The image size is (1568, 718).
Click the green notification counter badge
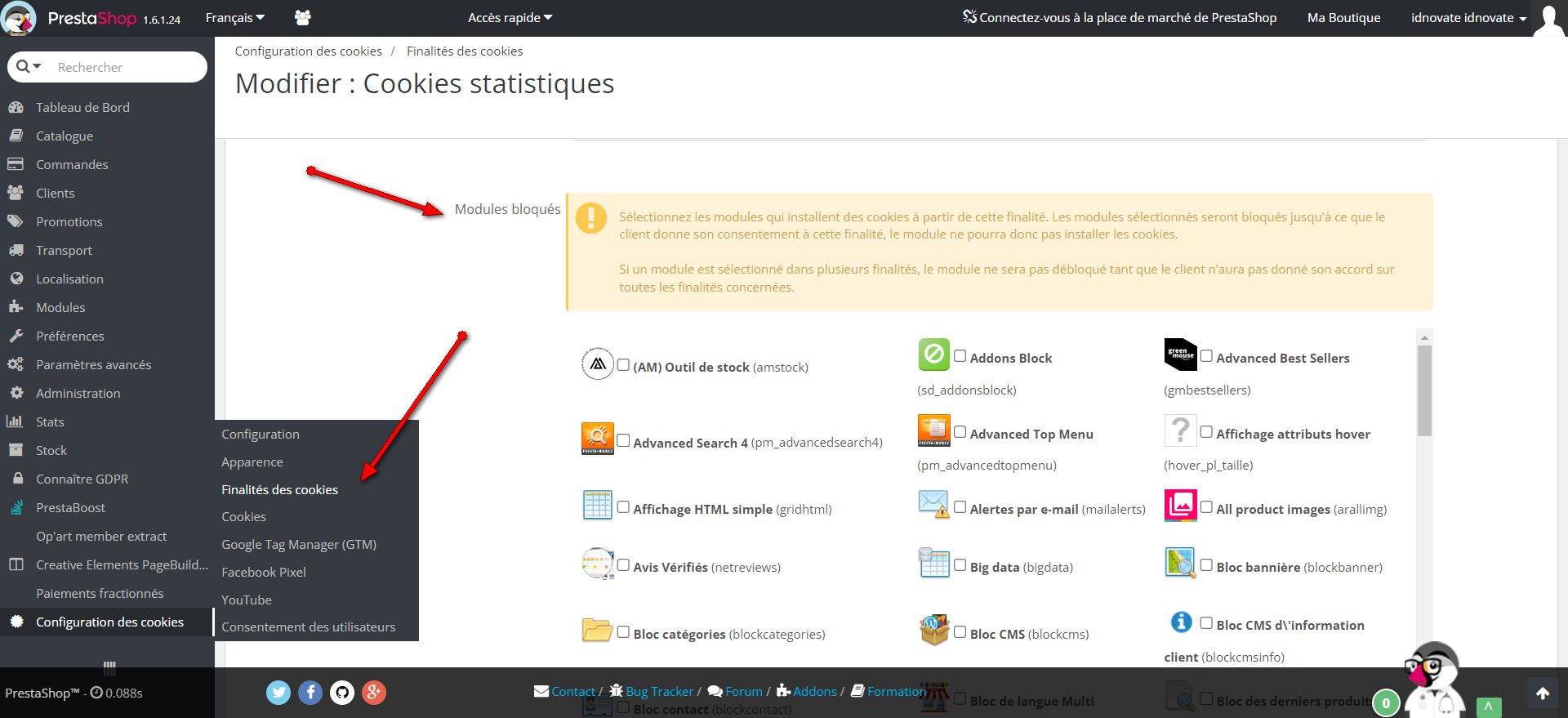point(1386,702)
